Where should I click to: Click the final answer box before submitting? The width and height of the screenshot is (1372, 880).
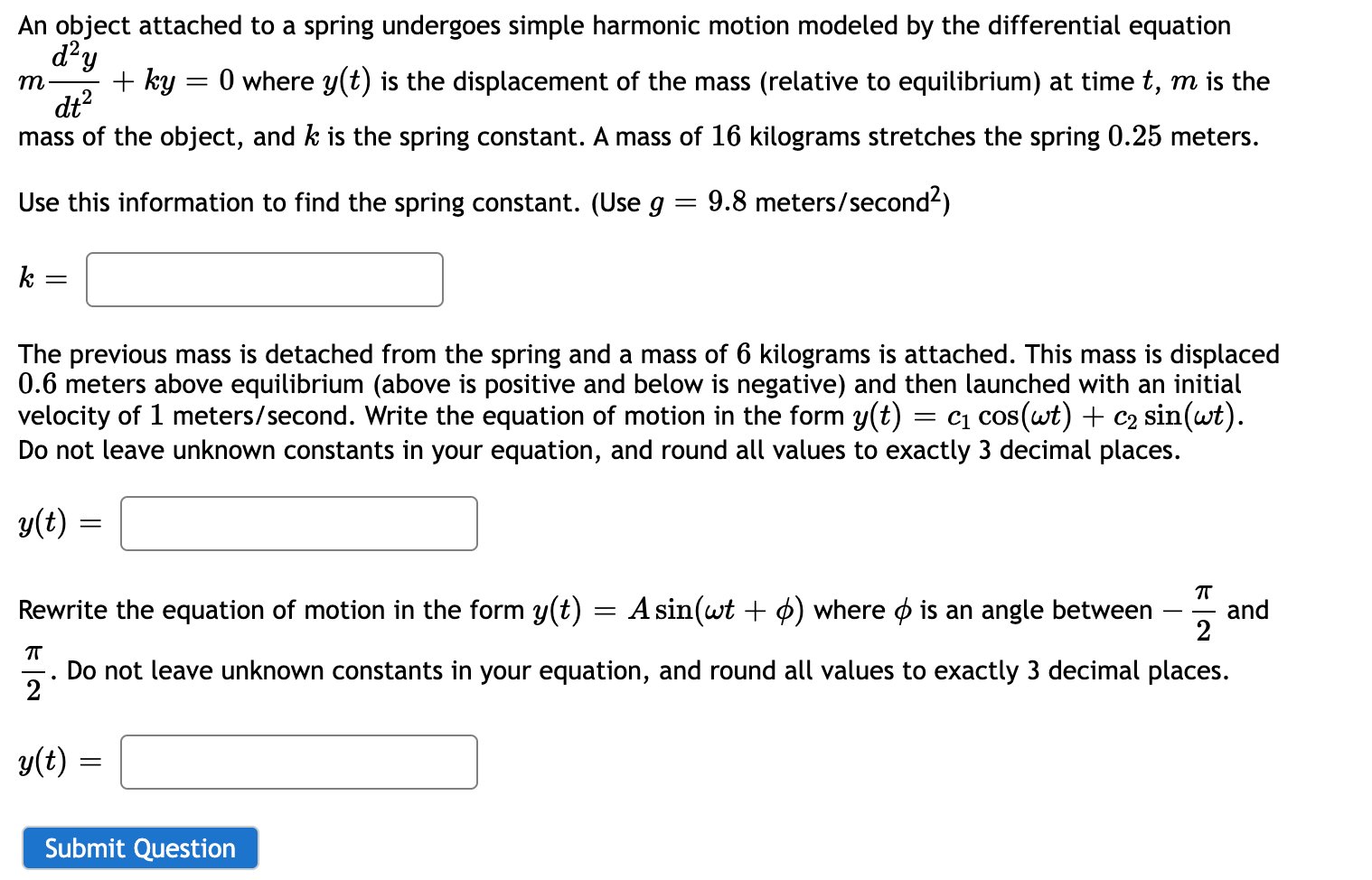[299, 762]
